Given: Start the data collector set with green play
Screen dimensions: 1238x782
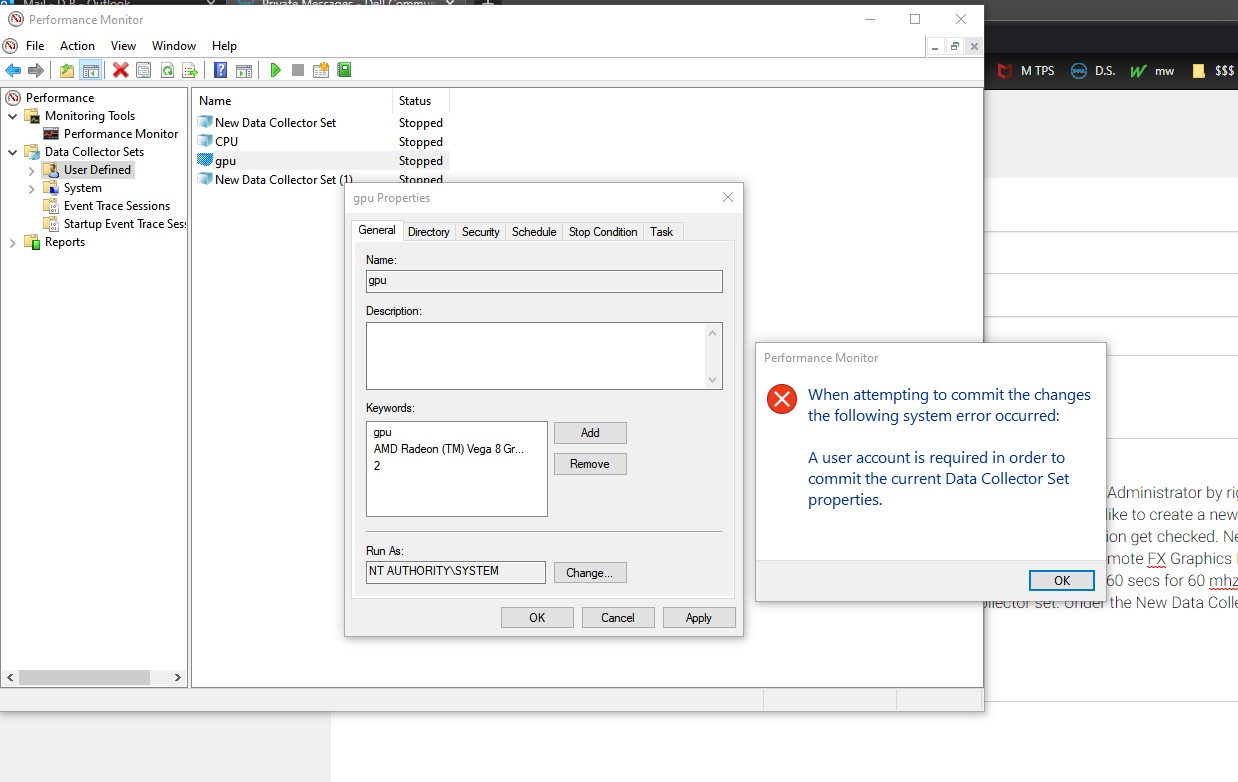Looking at the screenshot, I should (275, 70).
